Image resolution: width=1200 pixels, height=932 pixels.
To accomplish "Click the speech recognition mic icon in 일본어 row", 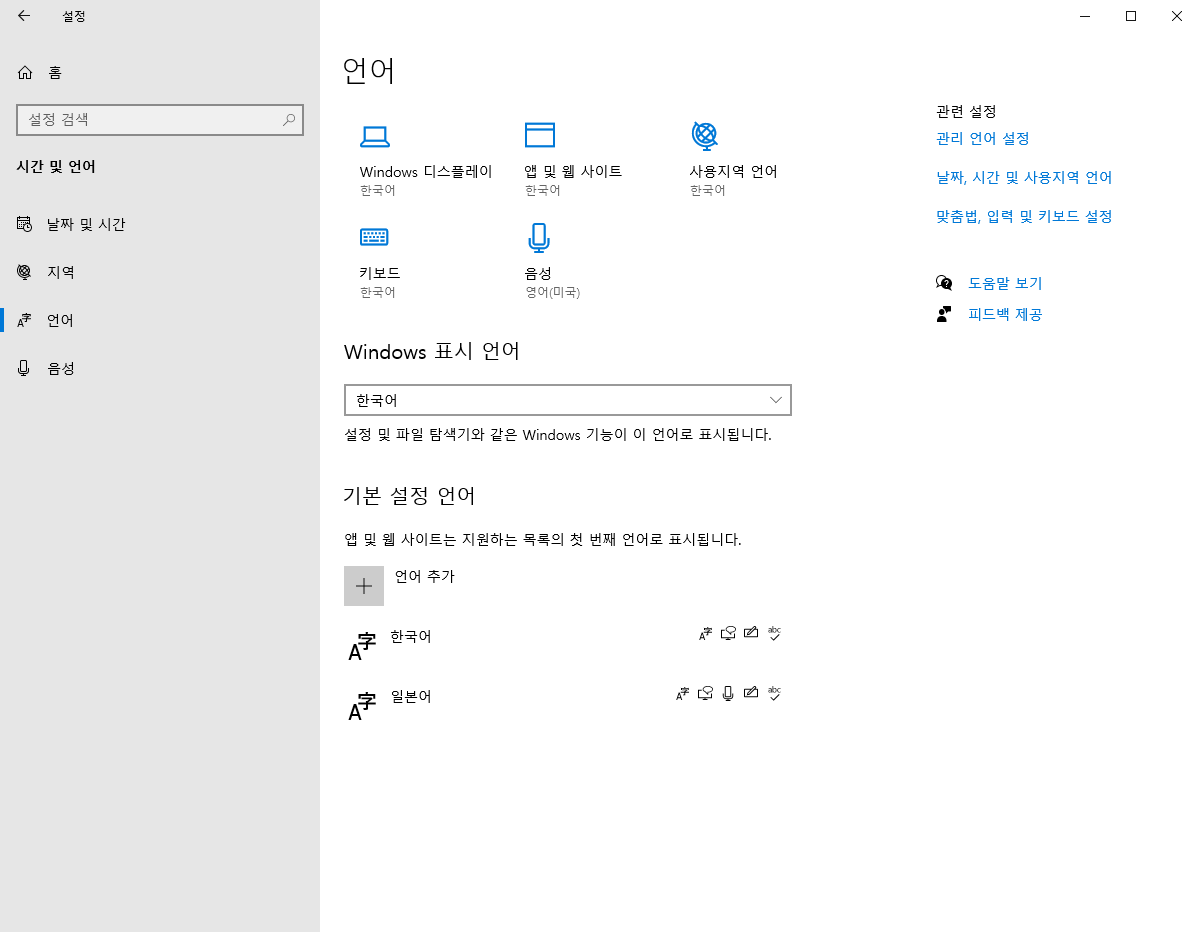I will coord(728,693).
